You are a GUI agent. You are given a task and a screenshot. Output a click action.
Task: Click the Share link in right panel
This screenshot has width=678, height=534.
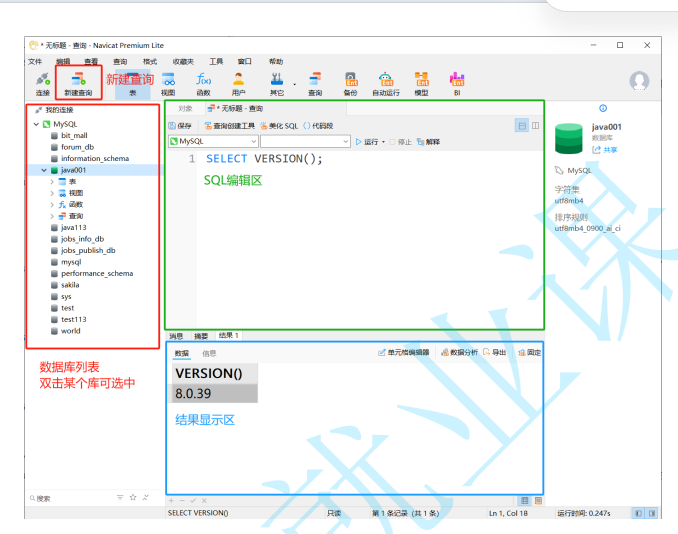tap(605, 150)
